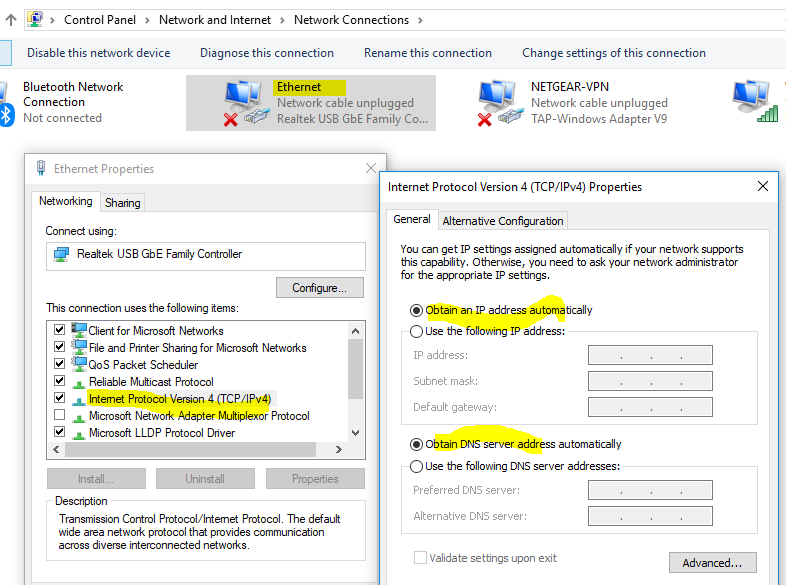Image resolution: width=786 pixels, height=585 pixels.
Task: Click the Internet Protocol Version 4 item icon
Action: [x=79, y=401]
